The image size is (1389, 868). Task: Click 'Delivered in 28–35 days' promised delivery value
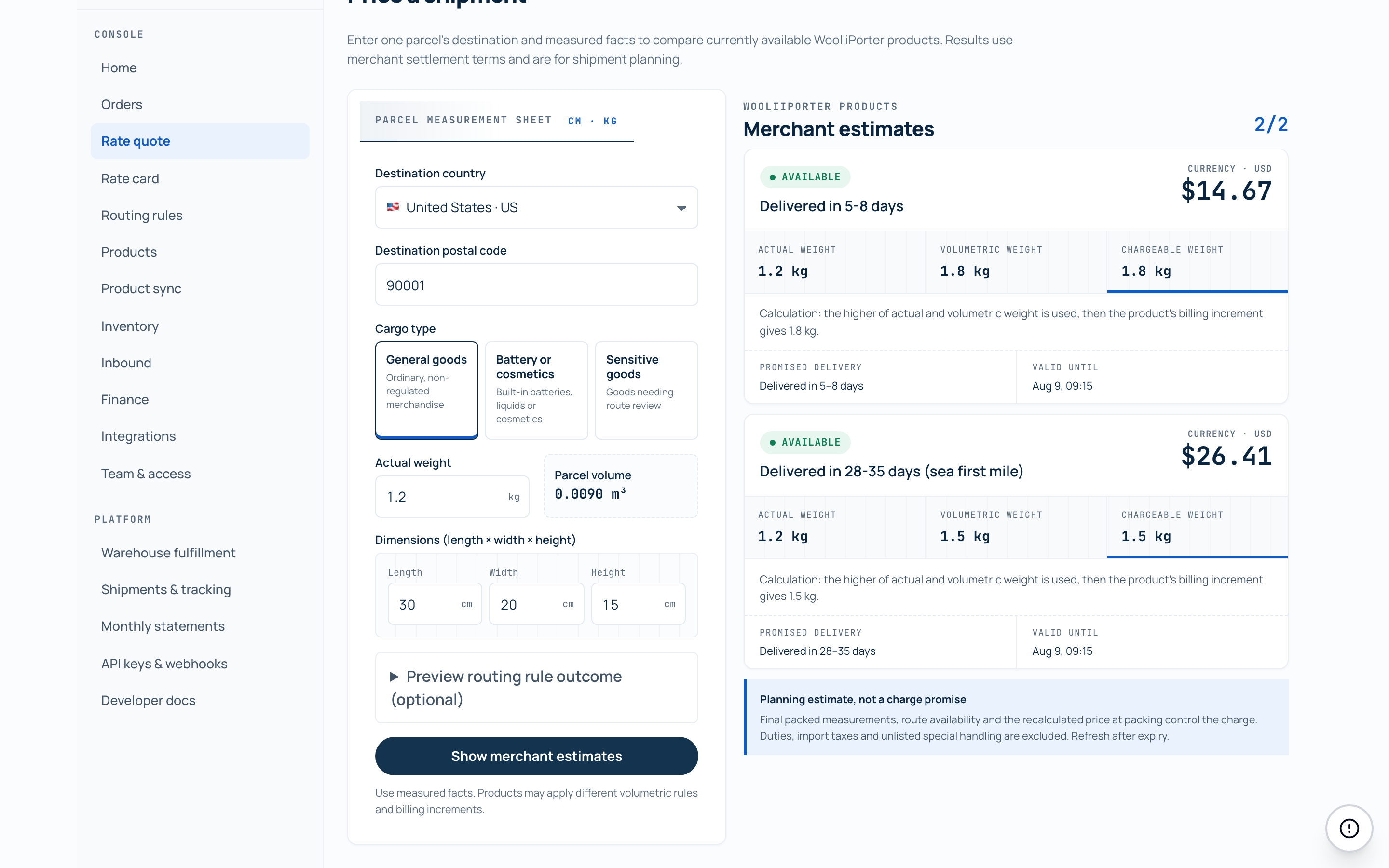[x=817, y=651]
